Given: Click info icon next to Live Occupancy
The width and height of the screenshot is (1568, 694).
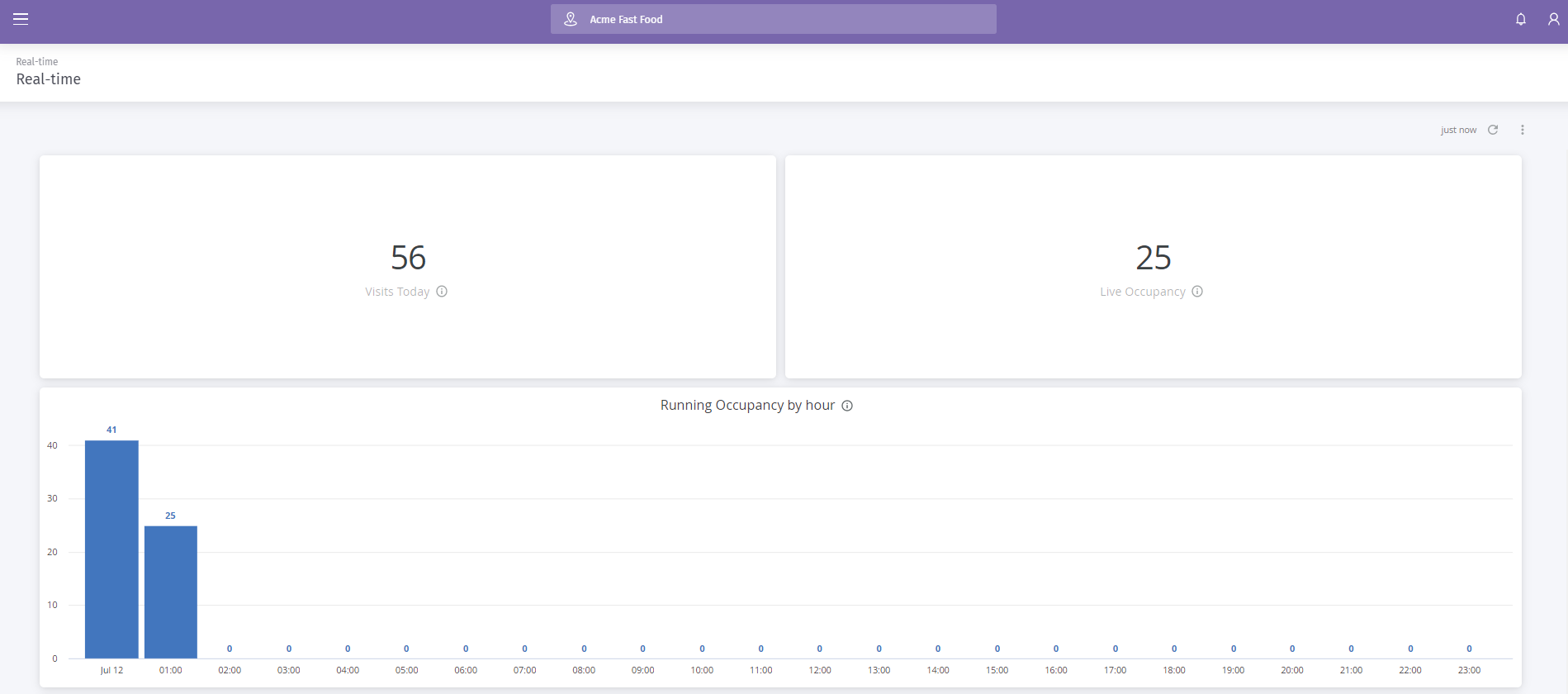Looking at the screenshot, I should [1197, 291].
